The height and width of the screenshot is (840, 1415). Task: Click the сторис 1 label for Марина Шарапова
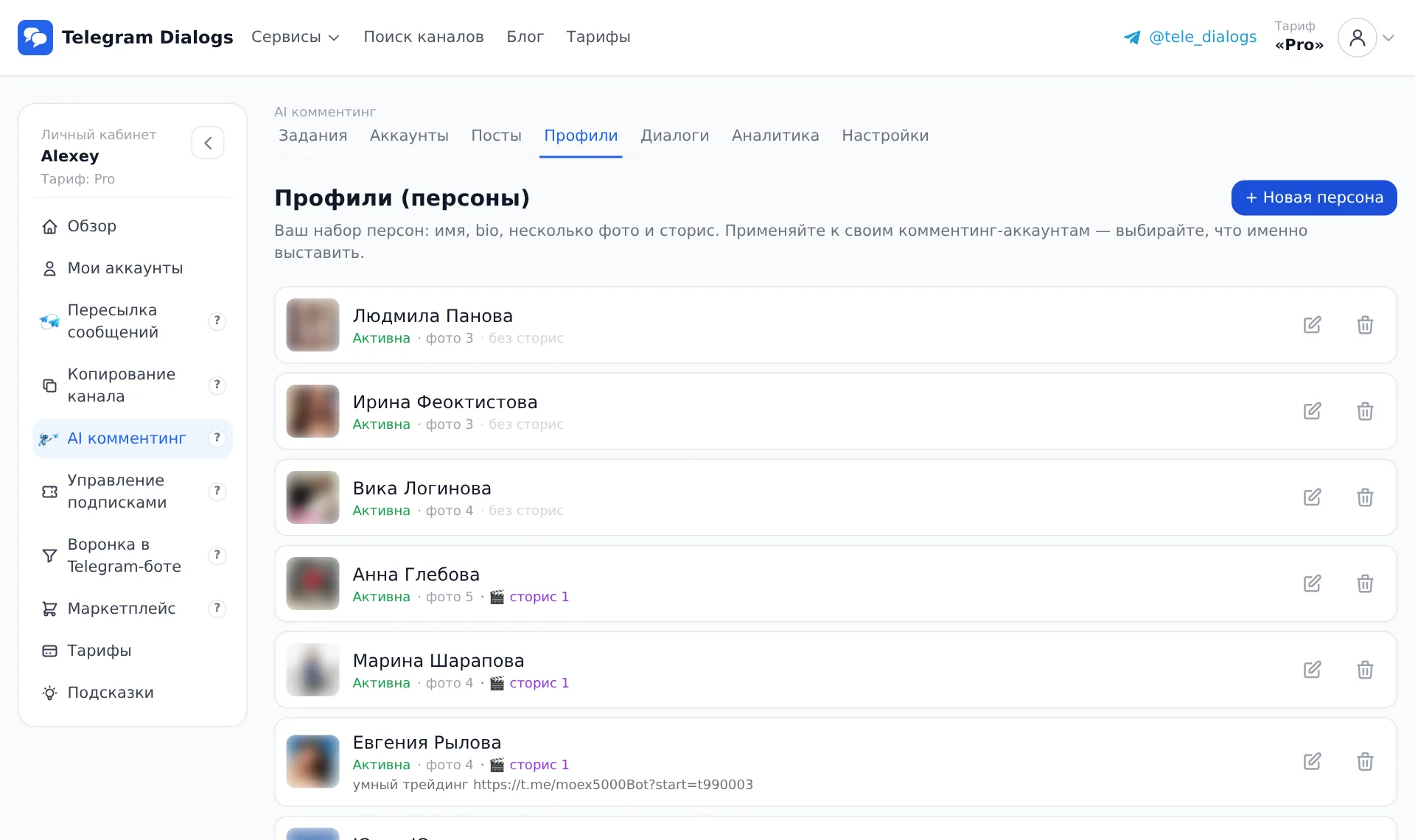click(530, 683)
